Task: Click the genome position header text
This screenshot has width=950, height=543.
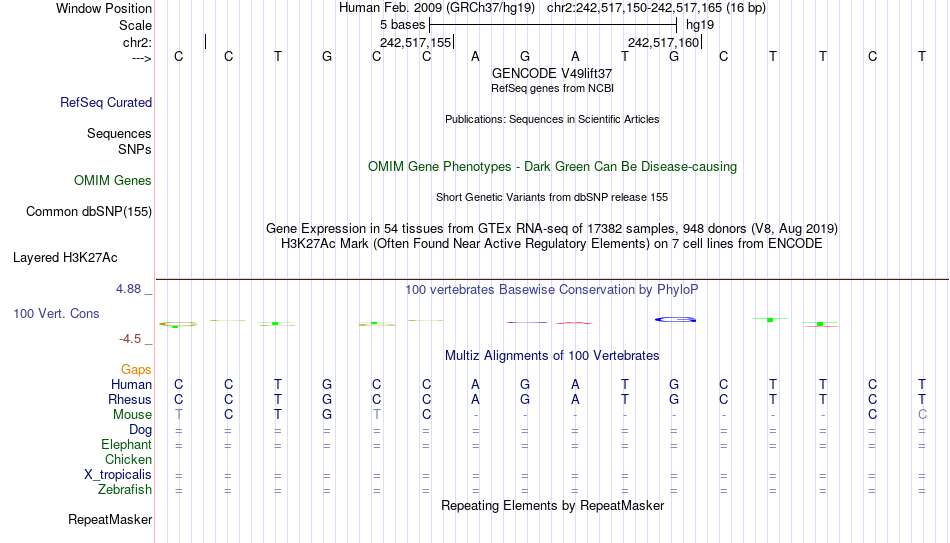Action: pos(552,8)
